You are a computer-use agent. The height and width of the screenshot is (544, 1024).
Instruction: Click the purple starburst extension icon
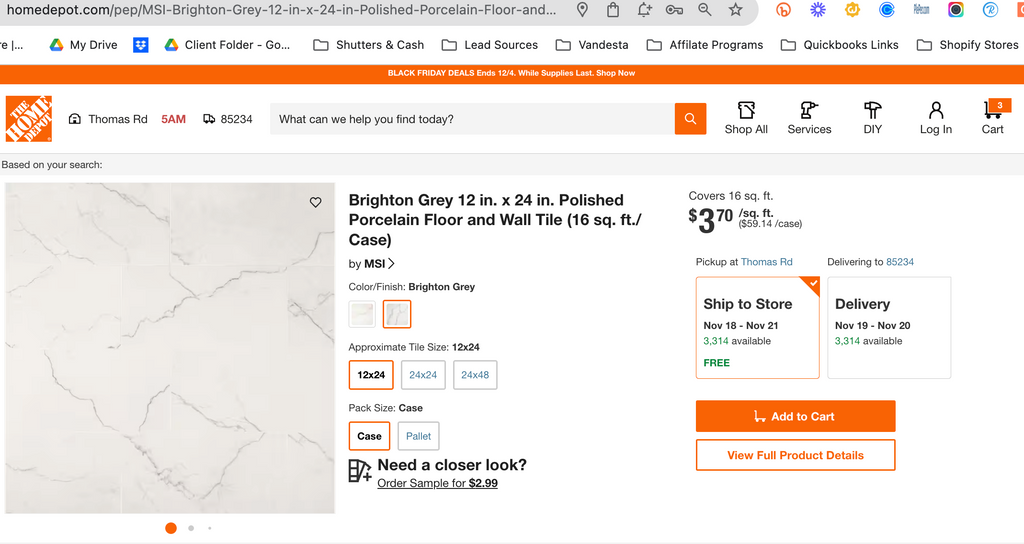pyautogui.click(x=818, y=10)
